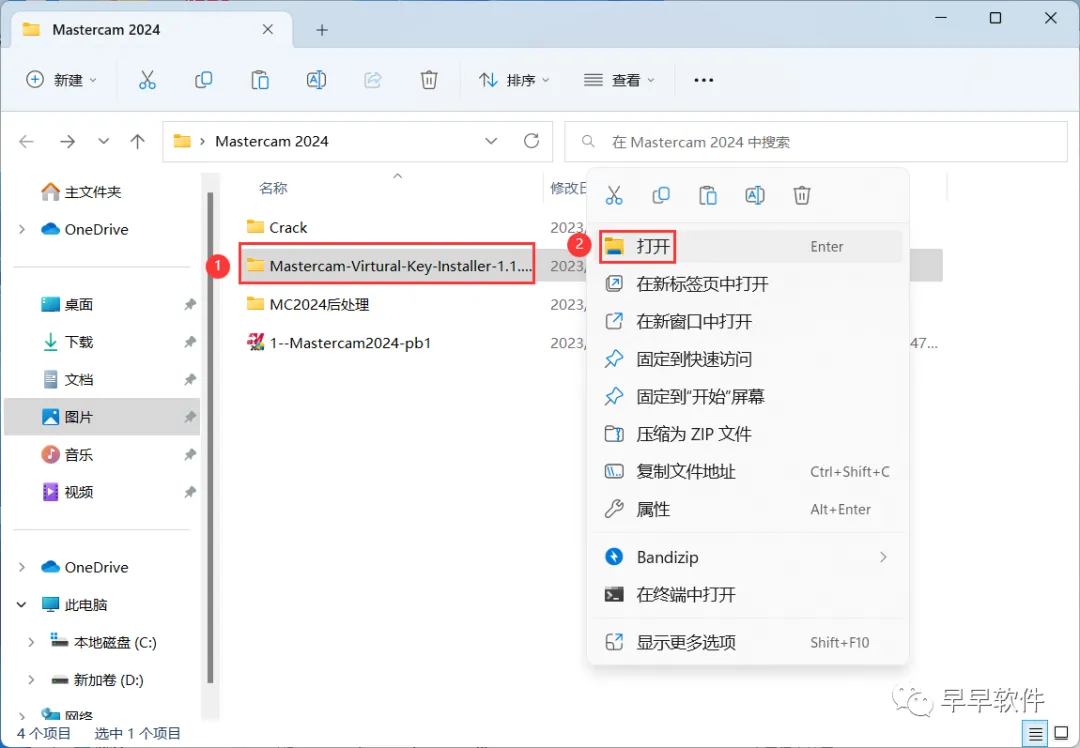This screenshot has height=748, width=1080.
Task: Expand 本地磁盘 (C:) tree node
Action: point(31,642)
